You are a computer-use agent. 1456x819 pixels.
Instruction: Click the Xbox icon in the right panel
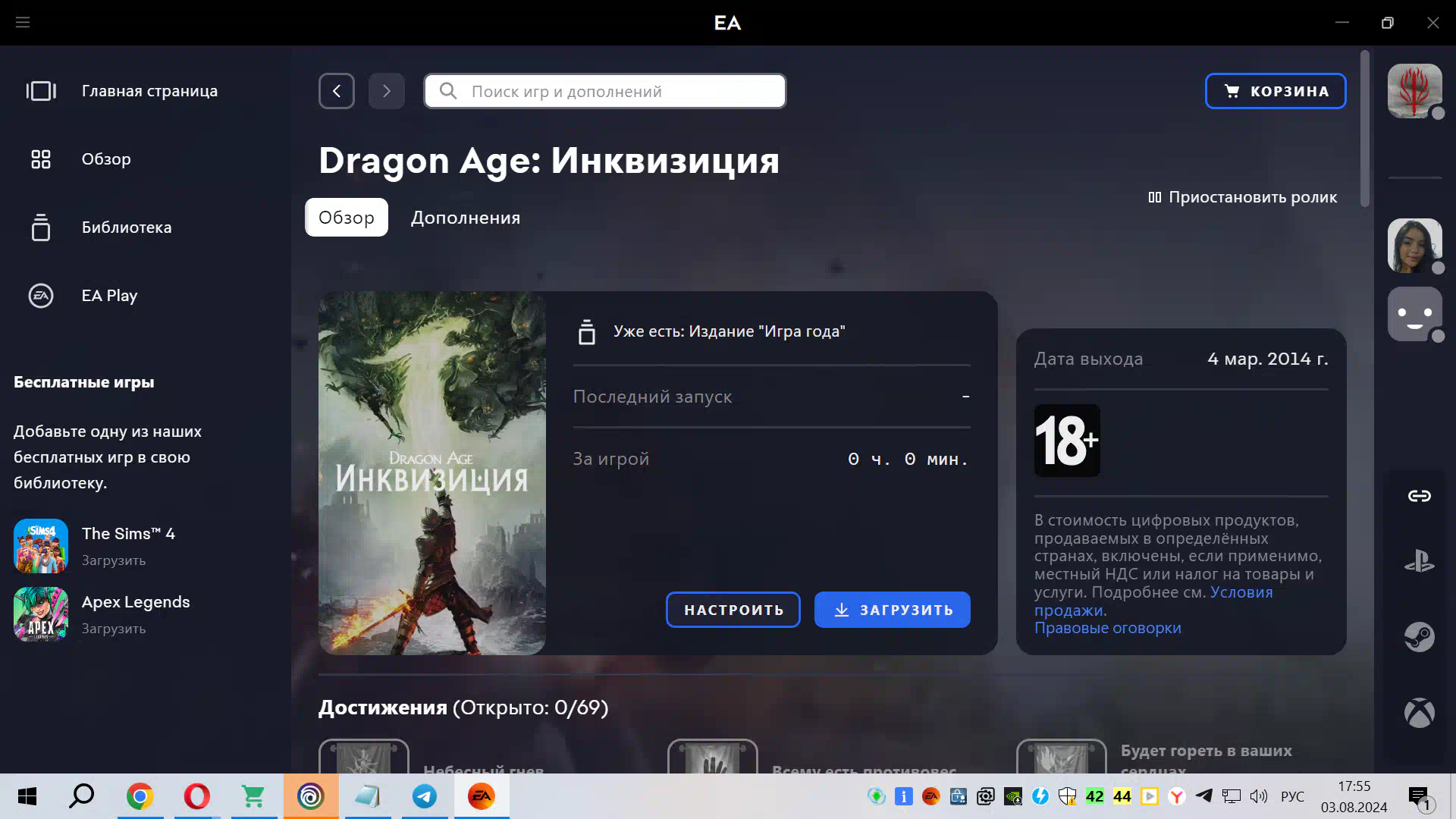click(x=1420, y=713)
